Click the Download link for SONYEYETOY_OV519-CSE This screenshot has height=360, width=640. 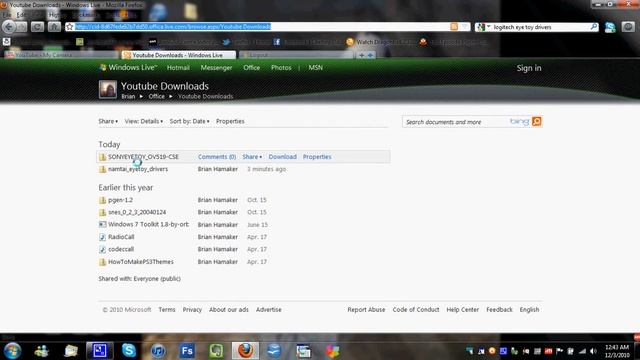pyautogui.click(x=282, y=157)
